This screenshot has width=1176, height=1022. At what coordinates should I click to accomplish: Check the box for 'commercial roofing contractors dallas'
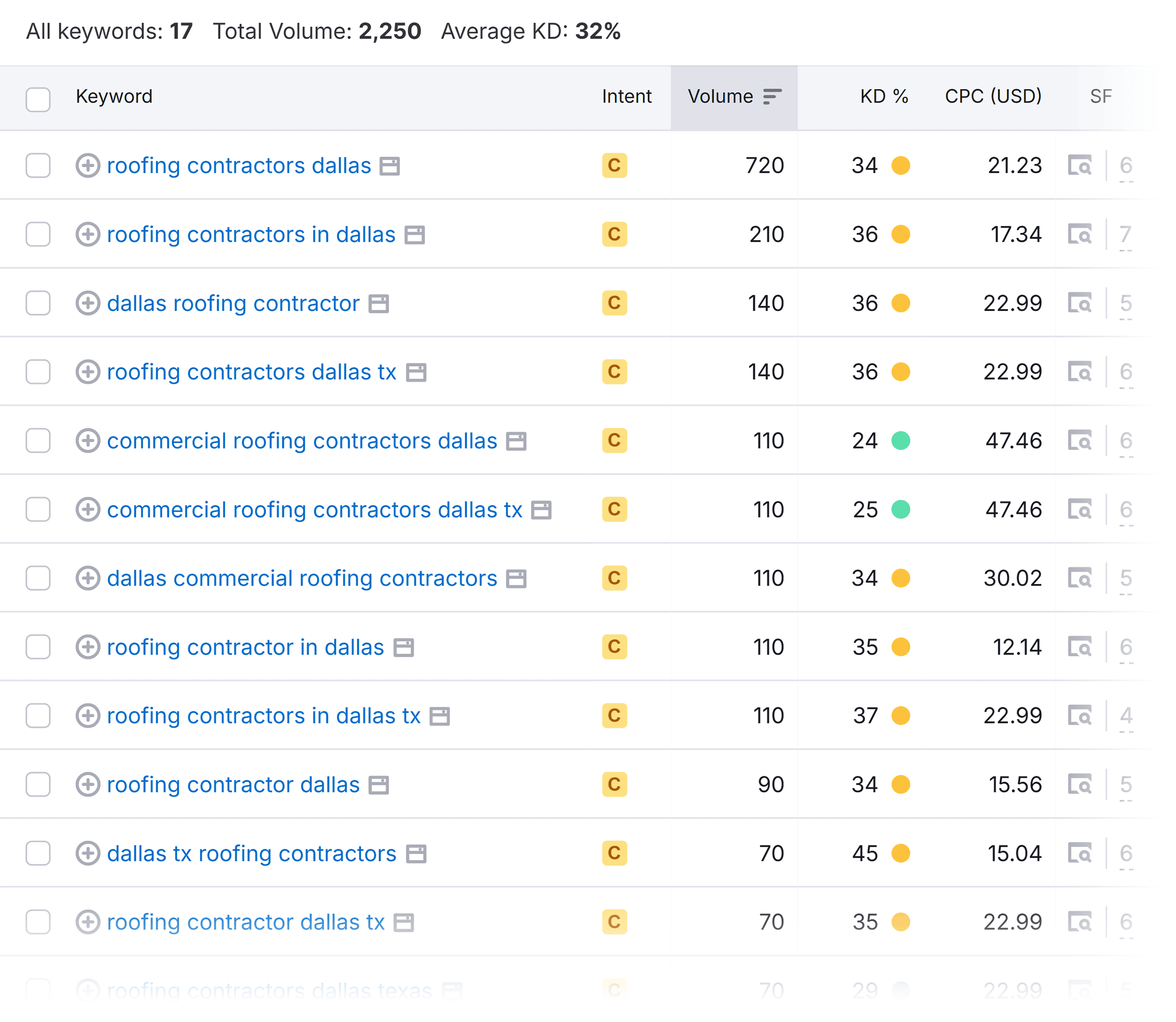(x=38, y=441)
